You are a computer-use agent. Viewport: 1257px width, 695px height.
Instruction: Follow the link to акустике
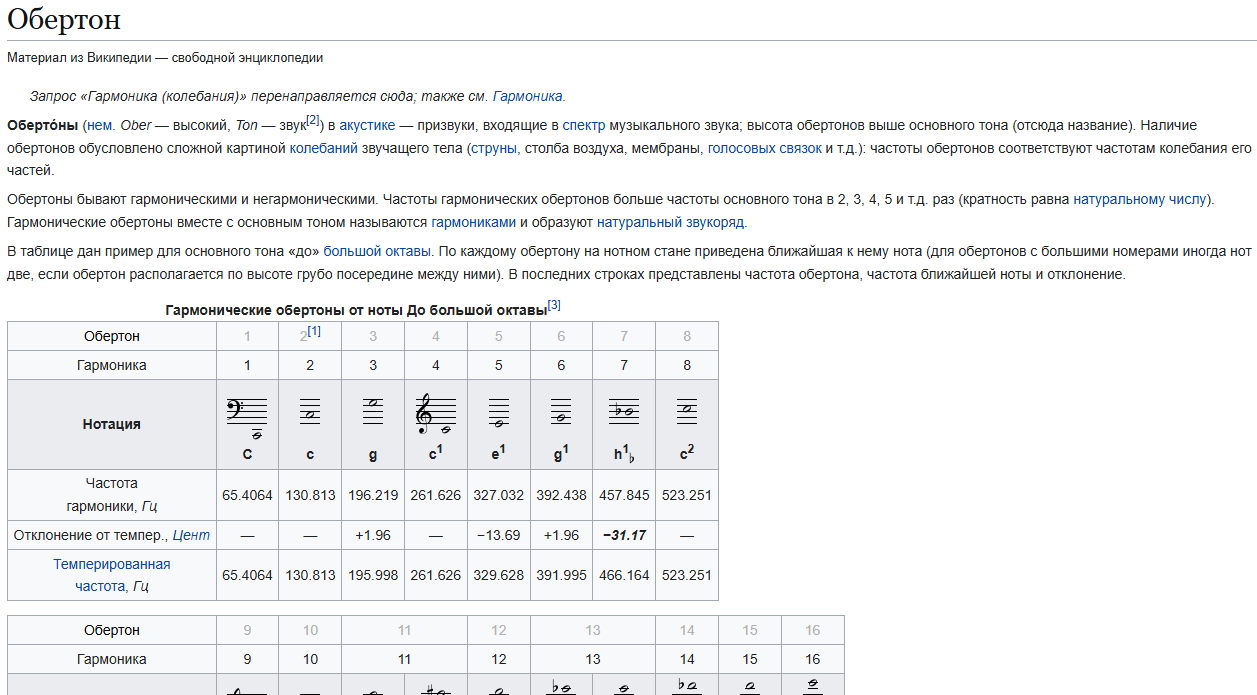[x=366, y=125]
